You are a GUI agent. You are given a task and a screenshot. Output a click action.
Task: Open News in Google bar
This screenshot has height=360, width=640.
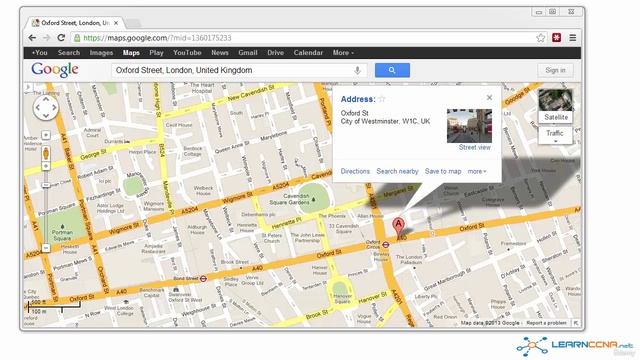tap(220, 53)
